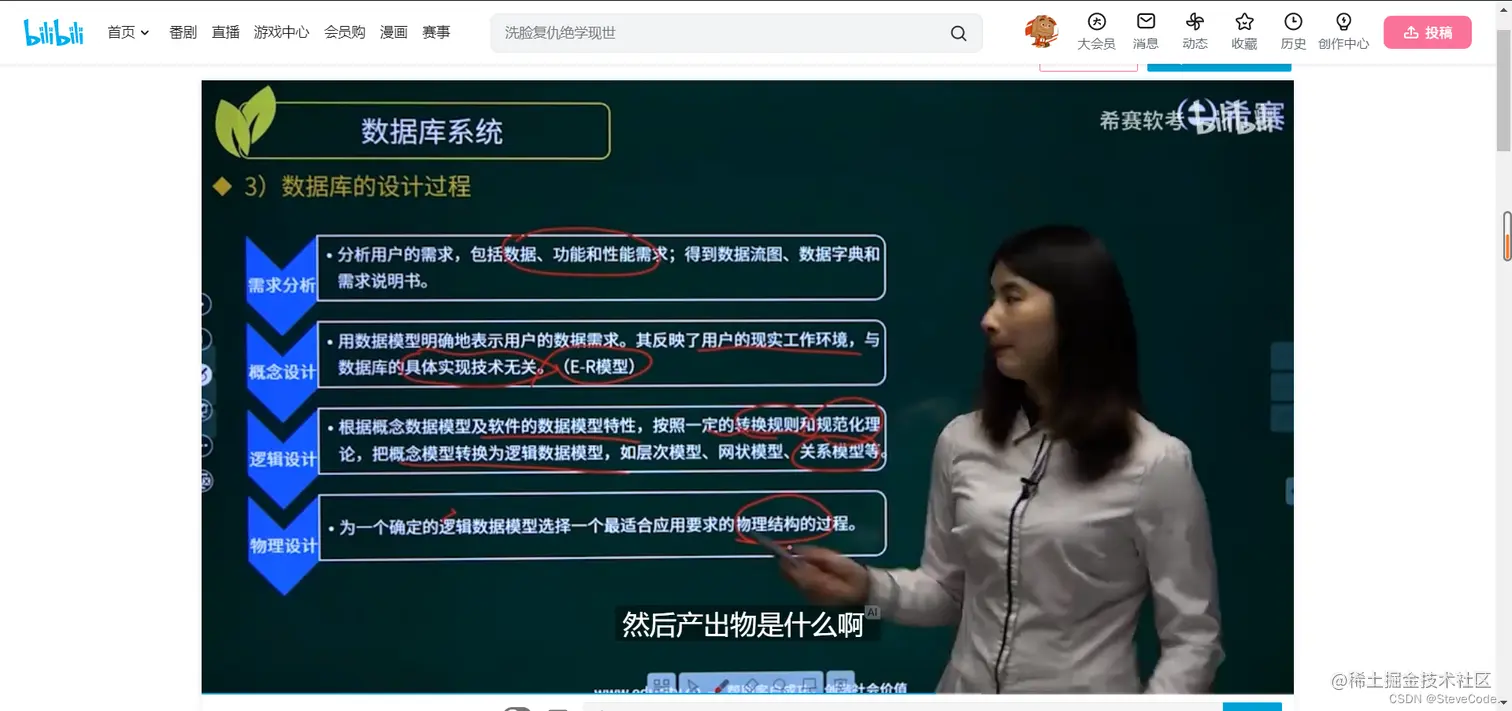
Task: Select 赛事 in the navigation bar
Action: (x=436, y=31)
